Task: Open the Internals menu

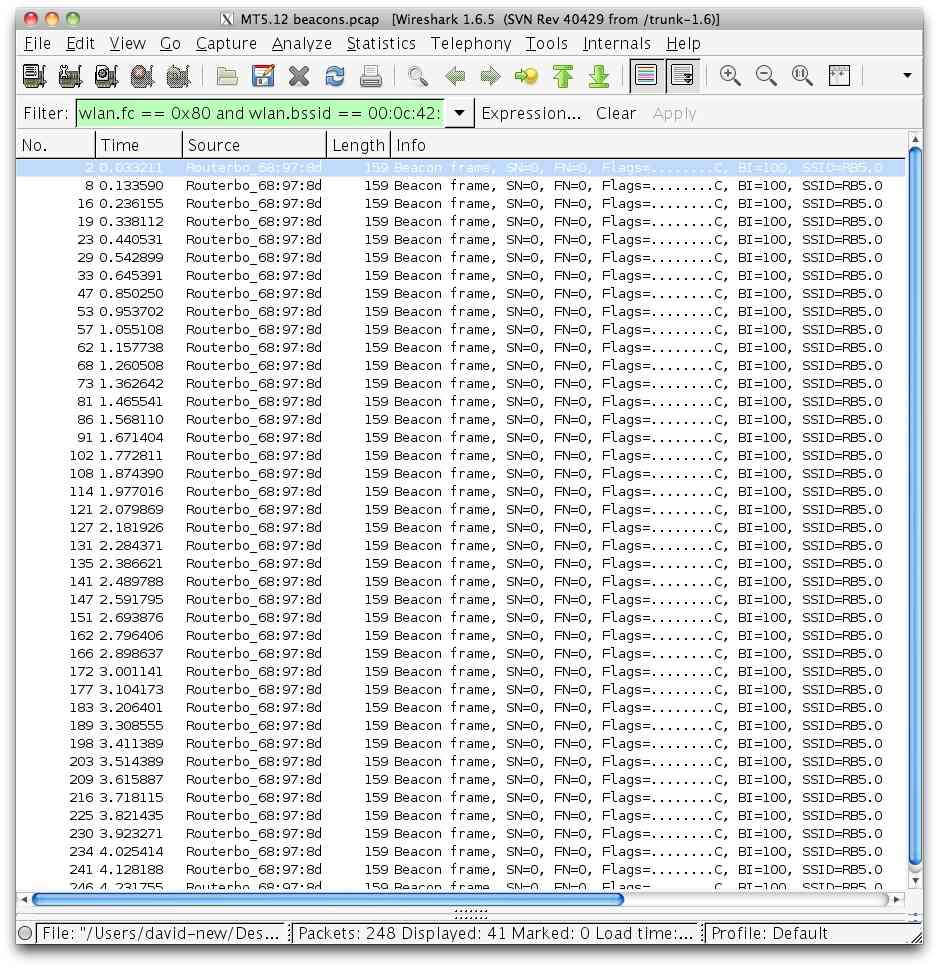Action: pos(617,44)
